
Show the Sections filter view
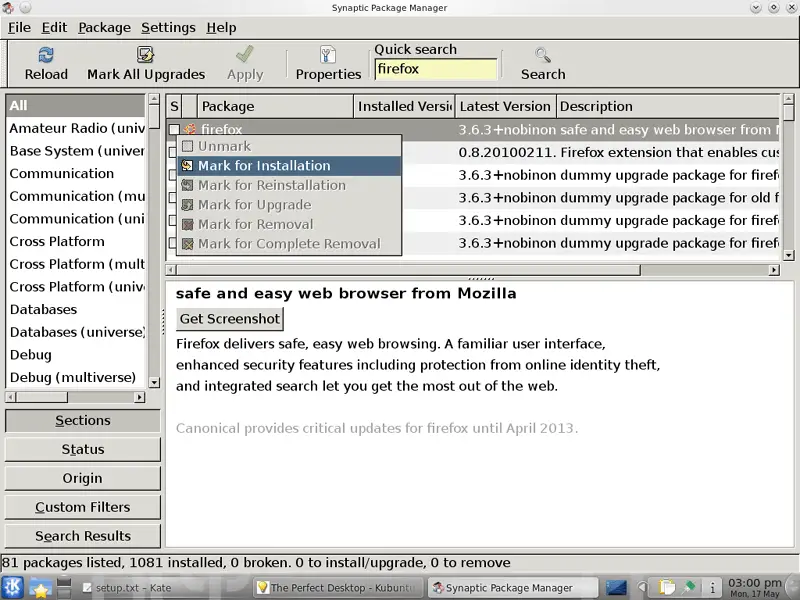83,420
